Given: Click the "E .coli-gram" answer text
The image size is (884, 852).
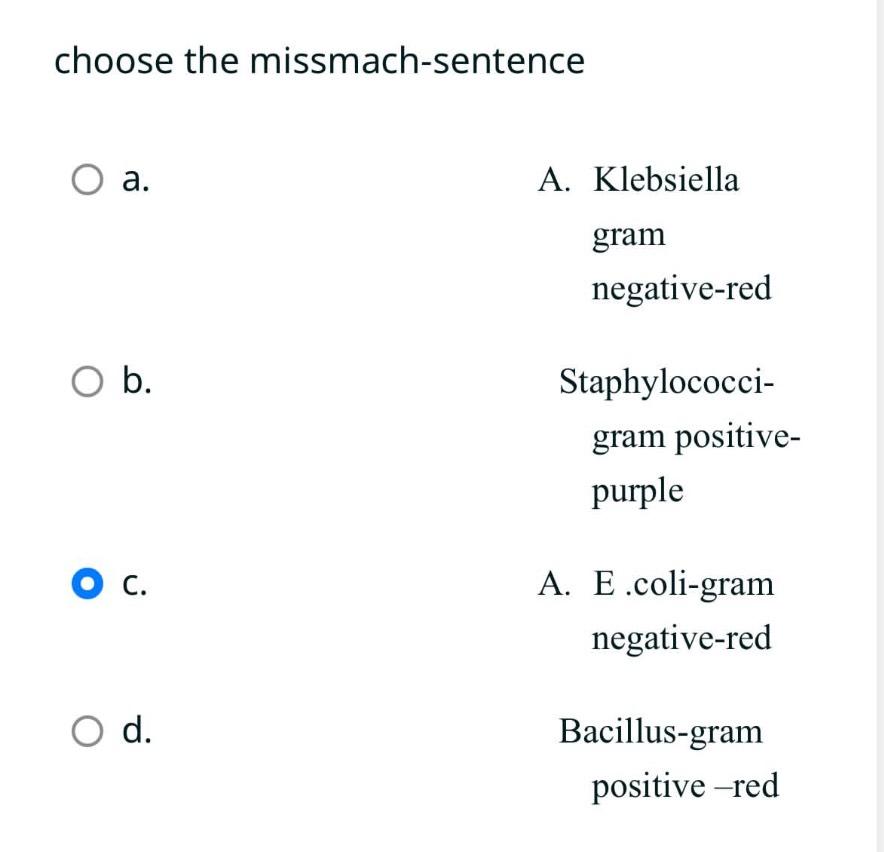Looking at the screenshot, I should pyautogui.click(x=683, y=583).
